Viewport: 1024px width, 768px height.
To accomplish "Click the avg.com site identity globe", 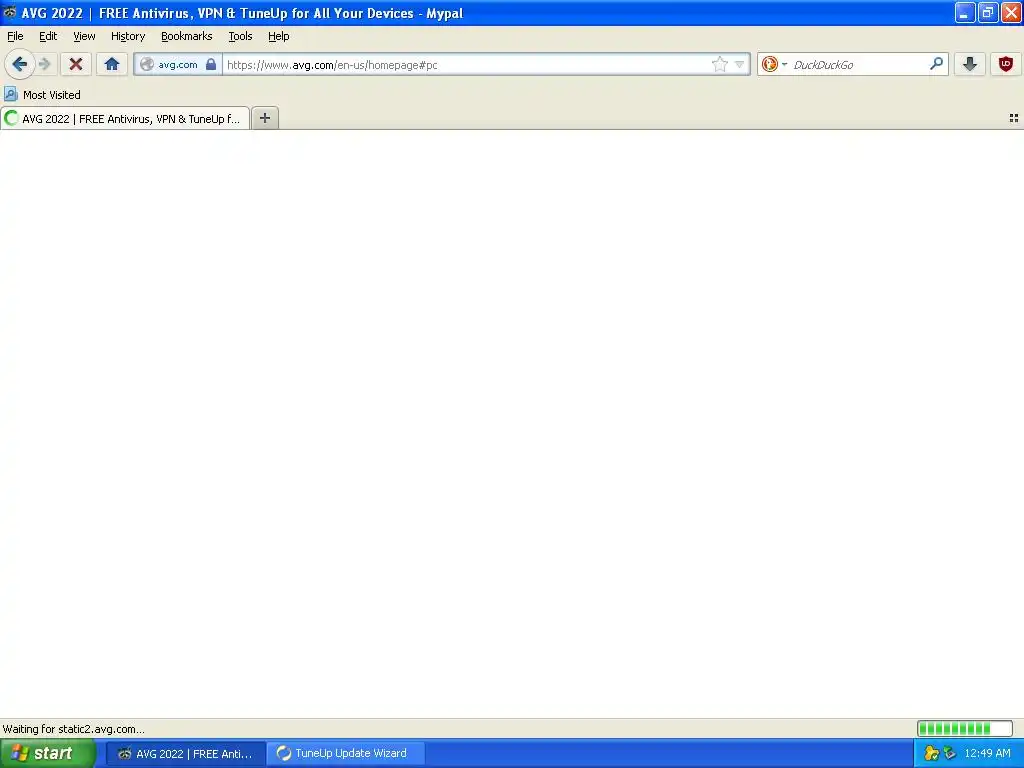I will coord(147,64).
